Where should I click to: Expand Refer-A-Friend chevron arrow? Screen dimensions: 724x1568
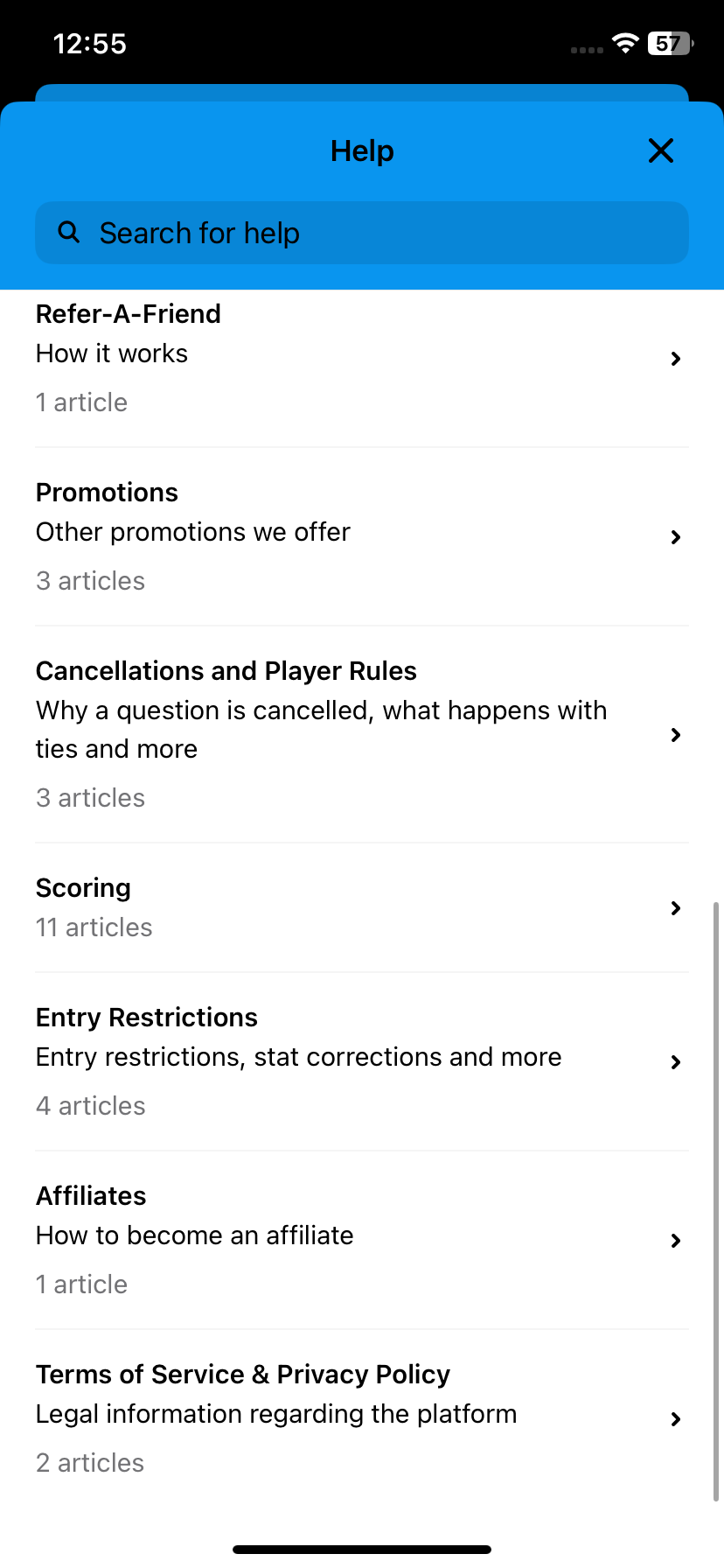[x=675, y=359]
